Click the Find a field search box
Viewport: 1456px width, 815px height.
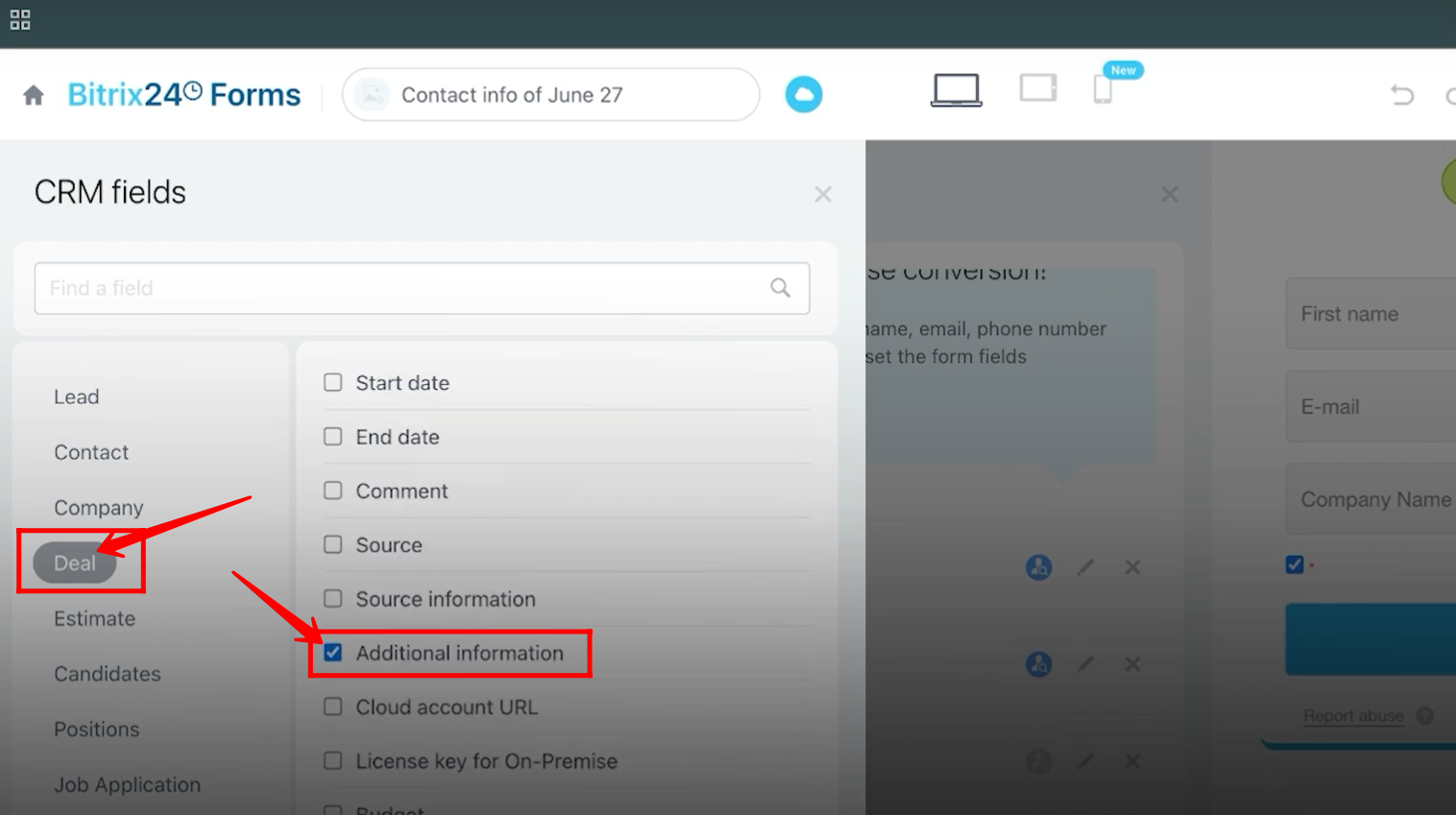pyautogui.click(x=422, y=288)
